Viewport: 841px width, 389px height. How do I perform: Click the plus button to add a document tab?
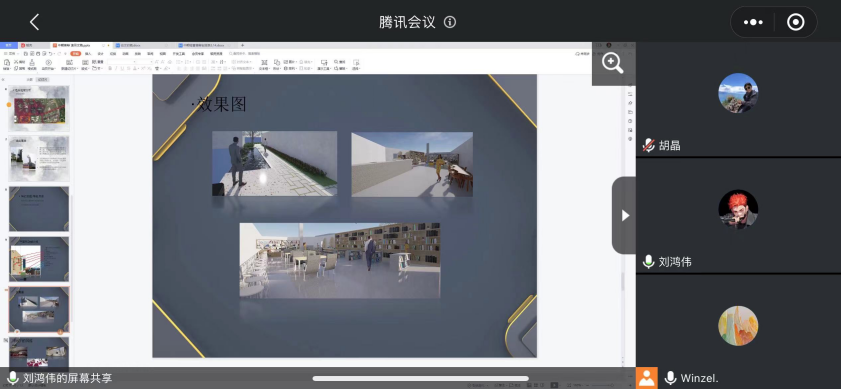242,46
